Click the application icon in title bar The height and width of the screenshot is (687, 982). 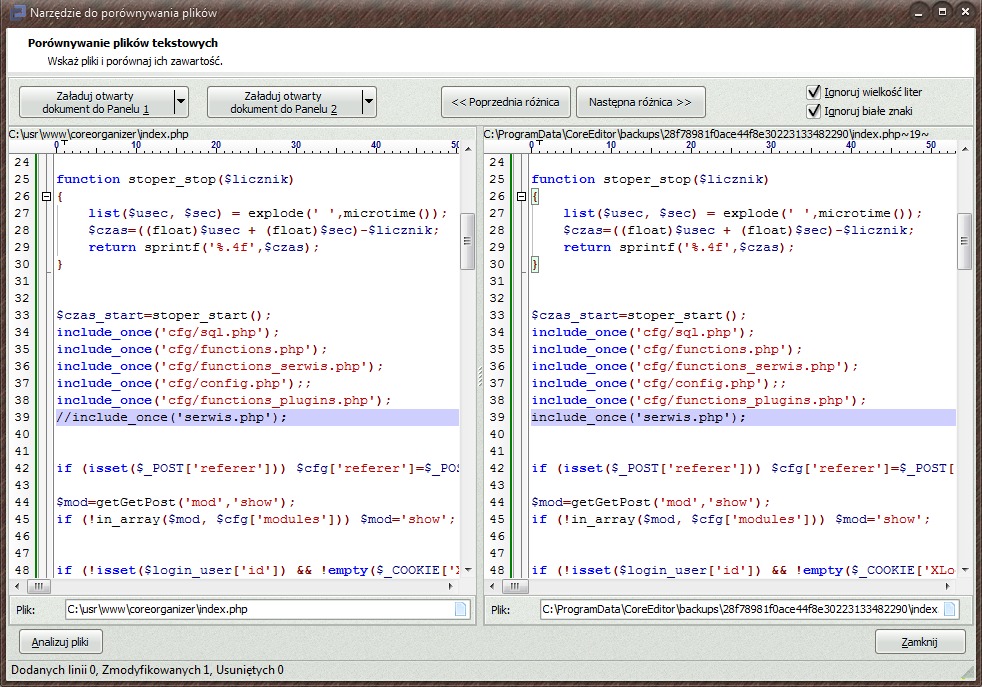pos(18,13)
